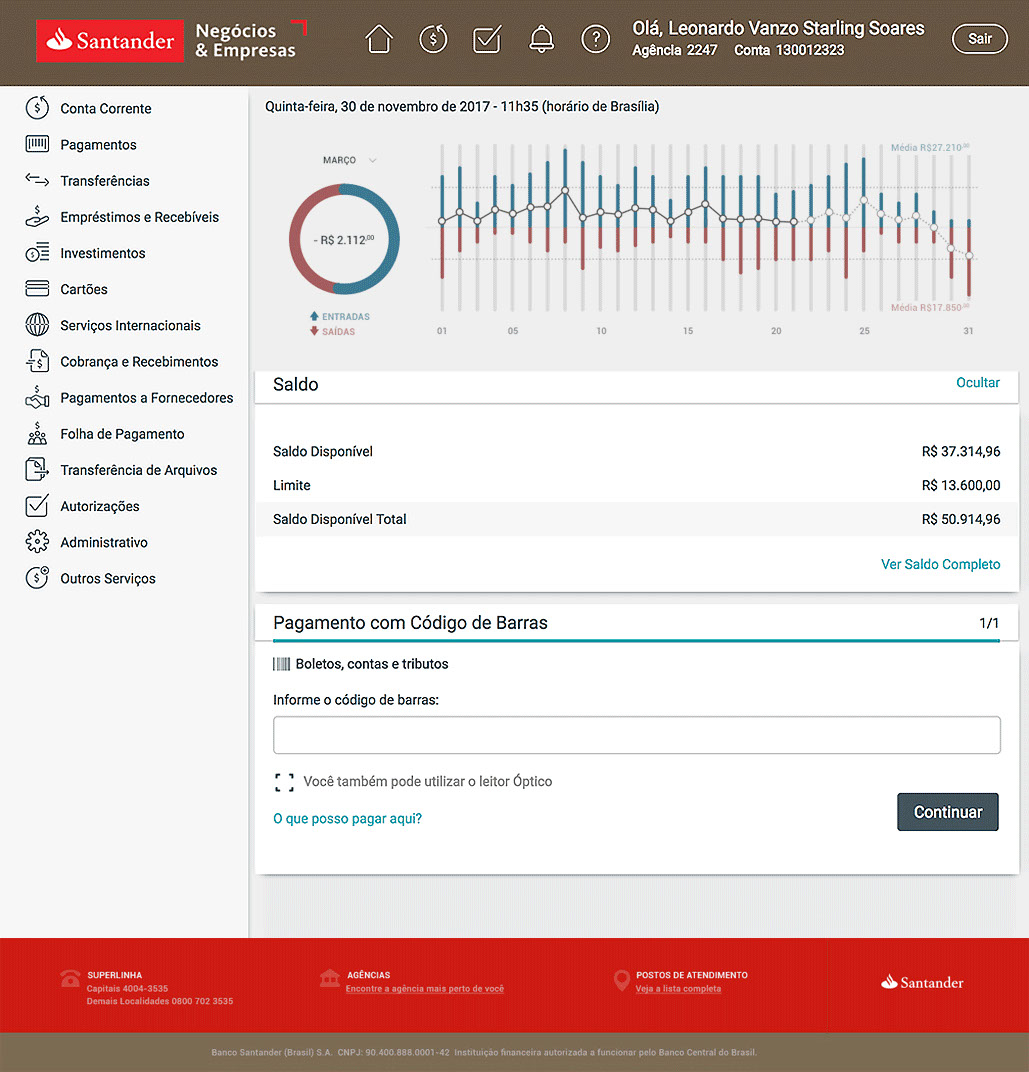Click the Continuar button
This screenshot has width=1029, height=1072.
[x=948, y=812]
